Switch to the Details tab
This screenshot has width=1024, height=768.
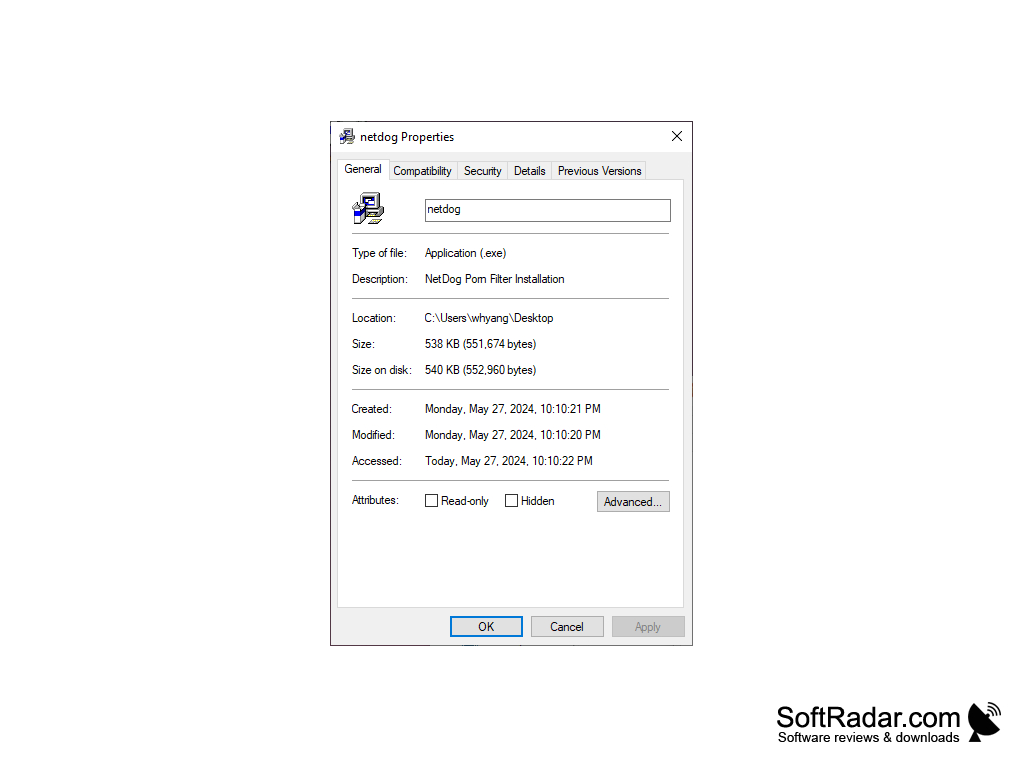(x=529, y=170)
